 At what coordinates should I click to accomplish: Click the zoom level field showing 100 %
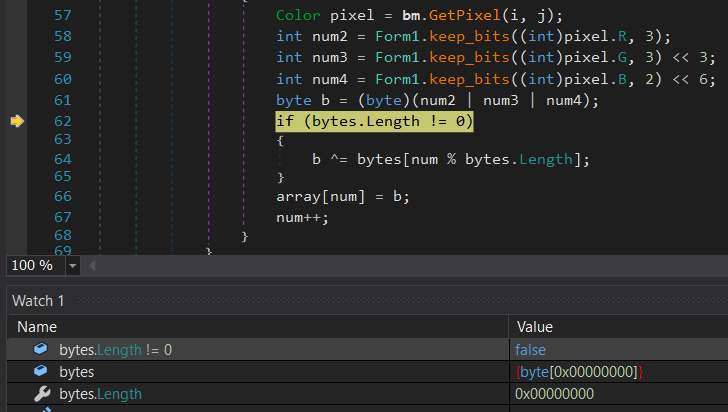(x=35, y=266)
